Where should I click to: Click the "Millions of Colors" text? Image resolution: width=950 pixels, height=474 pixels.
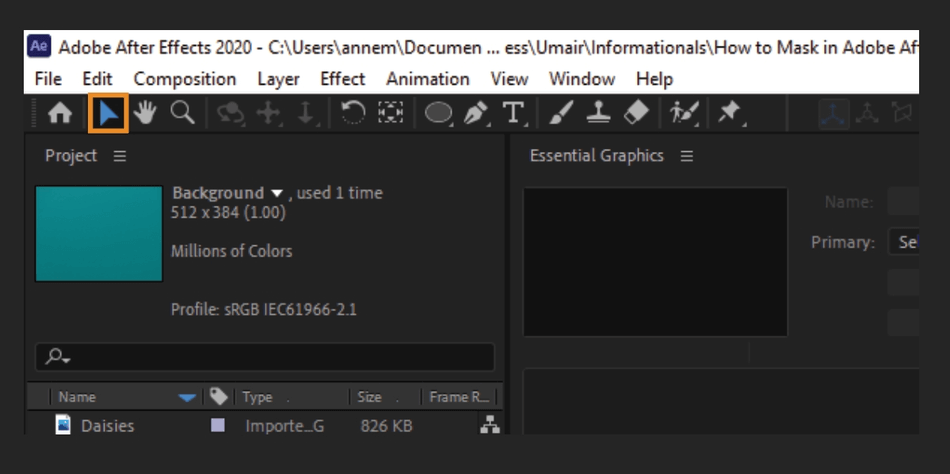pos(231,251)
